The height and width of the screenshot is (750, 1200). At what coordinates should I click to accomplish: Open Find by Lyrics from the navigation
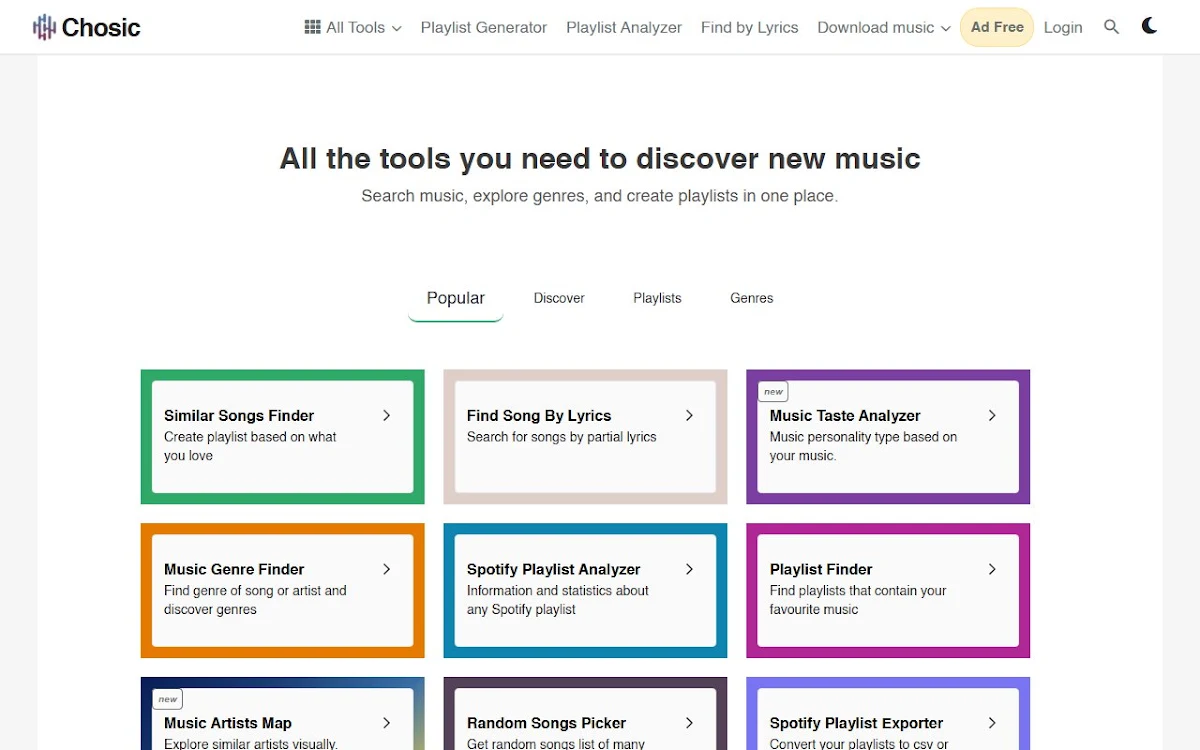(x=750, y=27)
